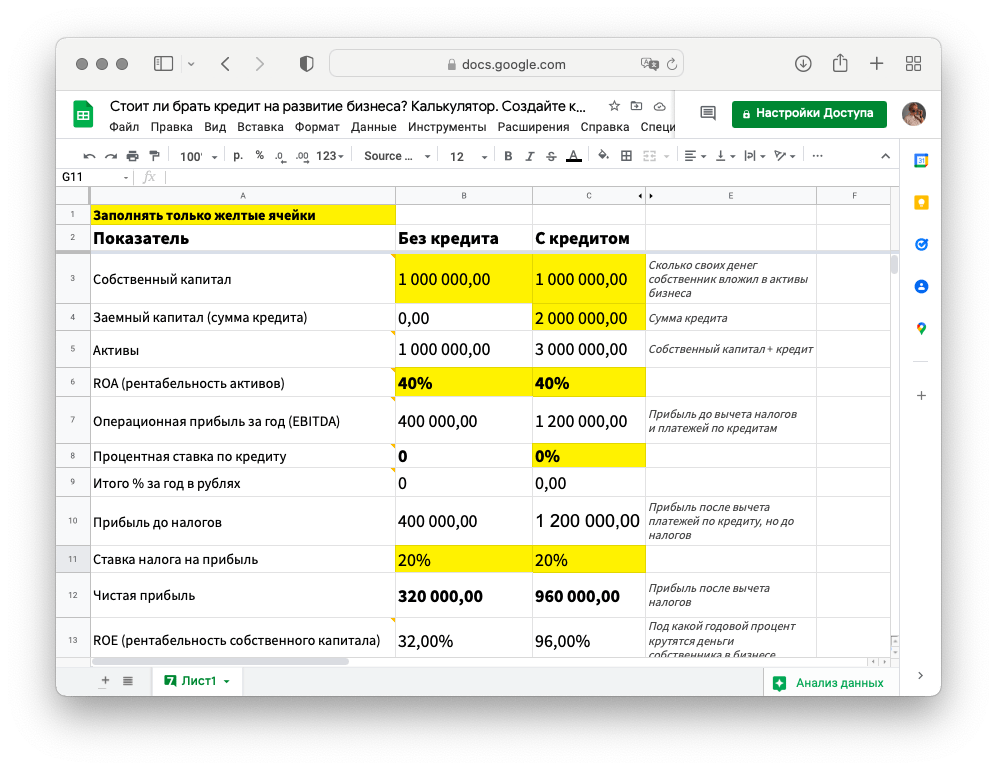
Task: Open Google Maps in side panel
Action: coord(921,328)
